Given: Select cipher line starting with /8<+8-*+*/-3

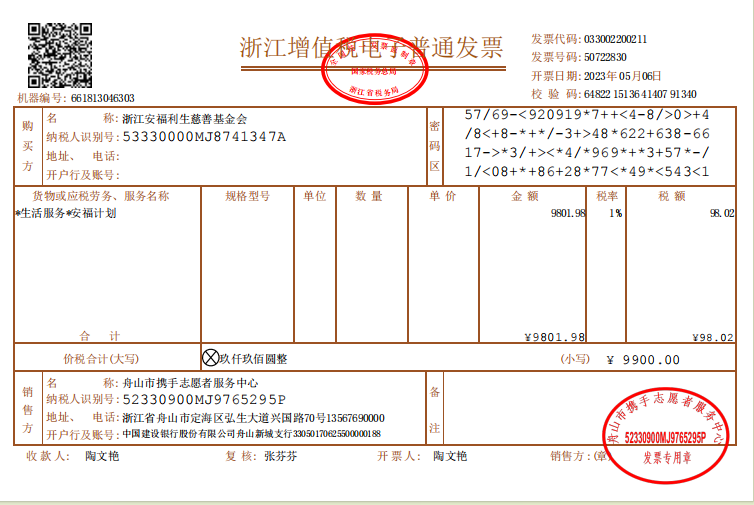Looking at the screenshot, I should [587, 134].
